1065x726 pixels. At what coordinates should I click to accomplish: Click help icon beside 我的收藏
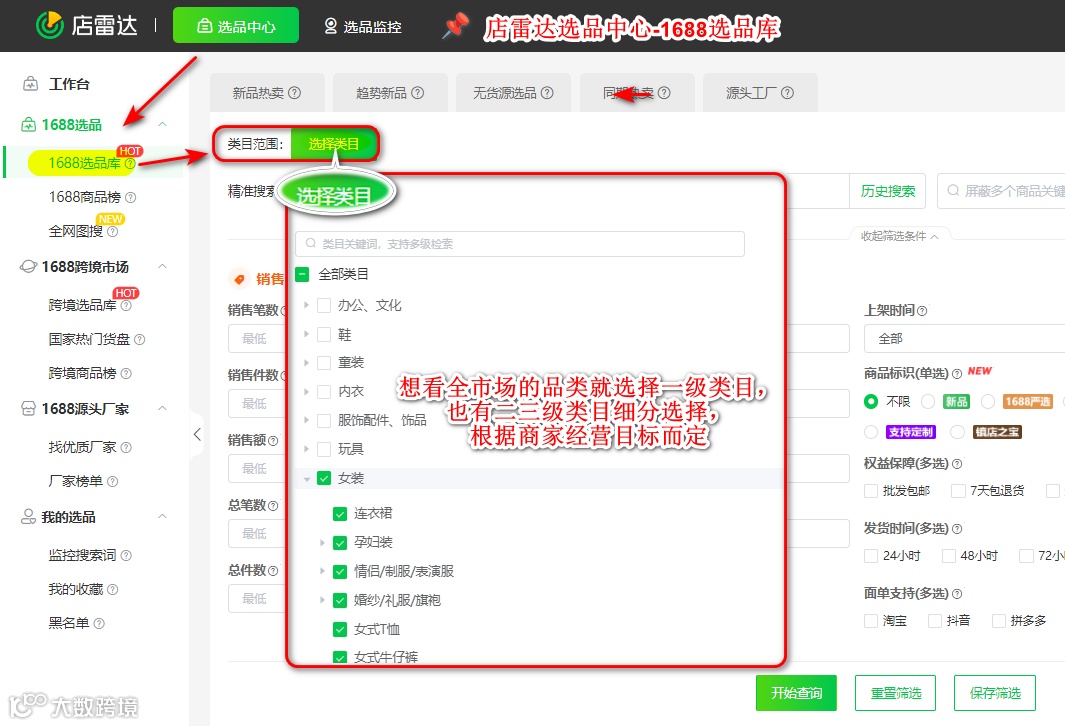pos(113,589)
